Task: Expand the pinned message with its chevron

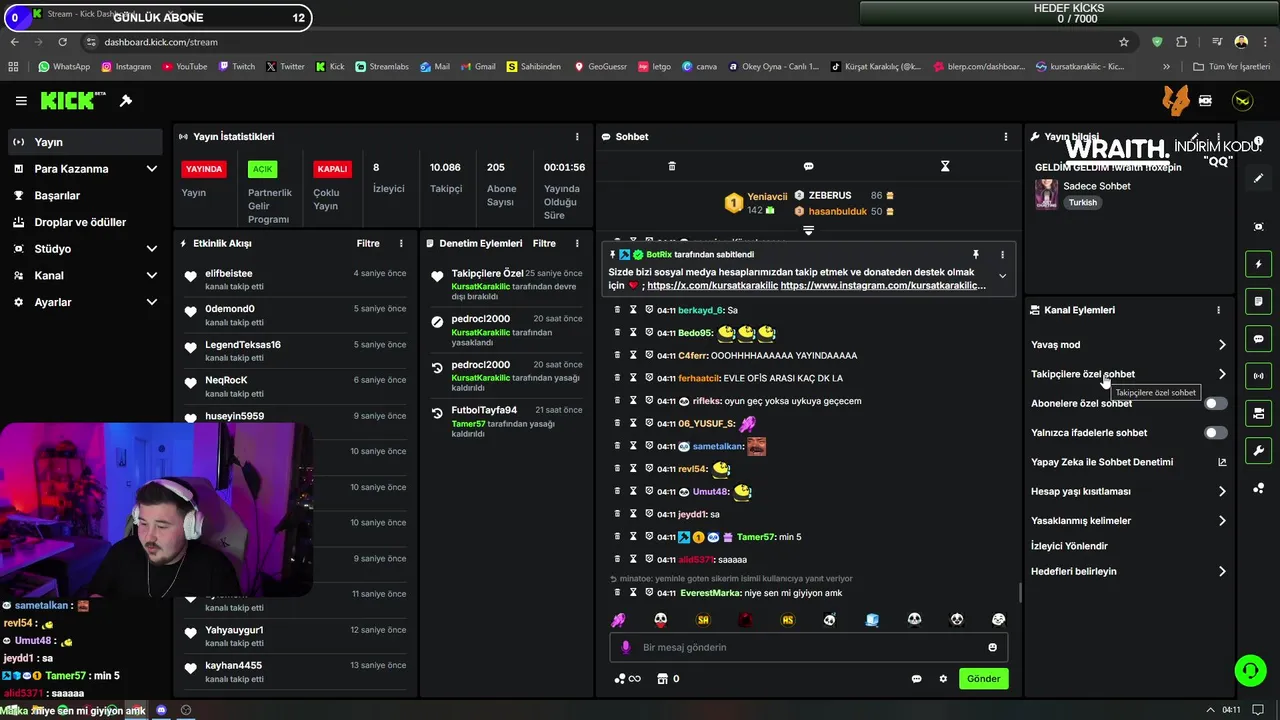Action: tap(1002, 276)
